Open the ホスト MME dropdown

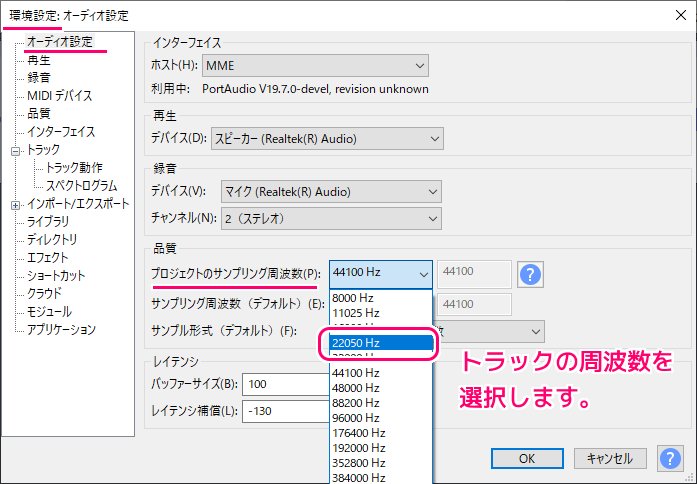coord(315,67)
